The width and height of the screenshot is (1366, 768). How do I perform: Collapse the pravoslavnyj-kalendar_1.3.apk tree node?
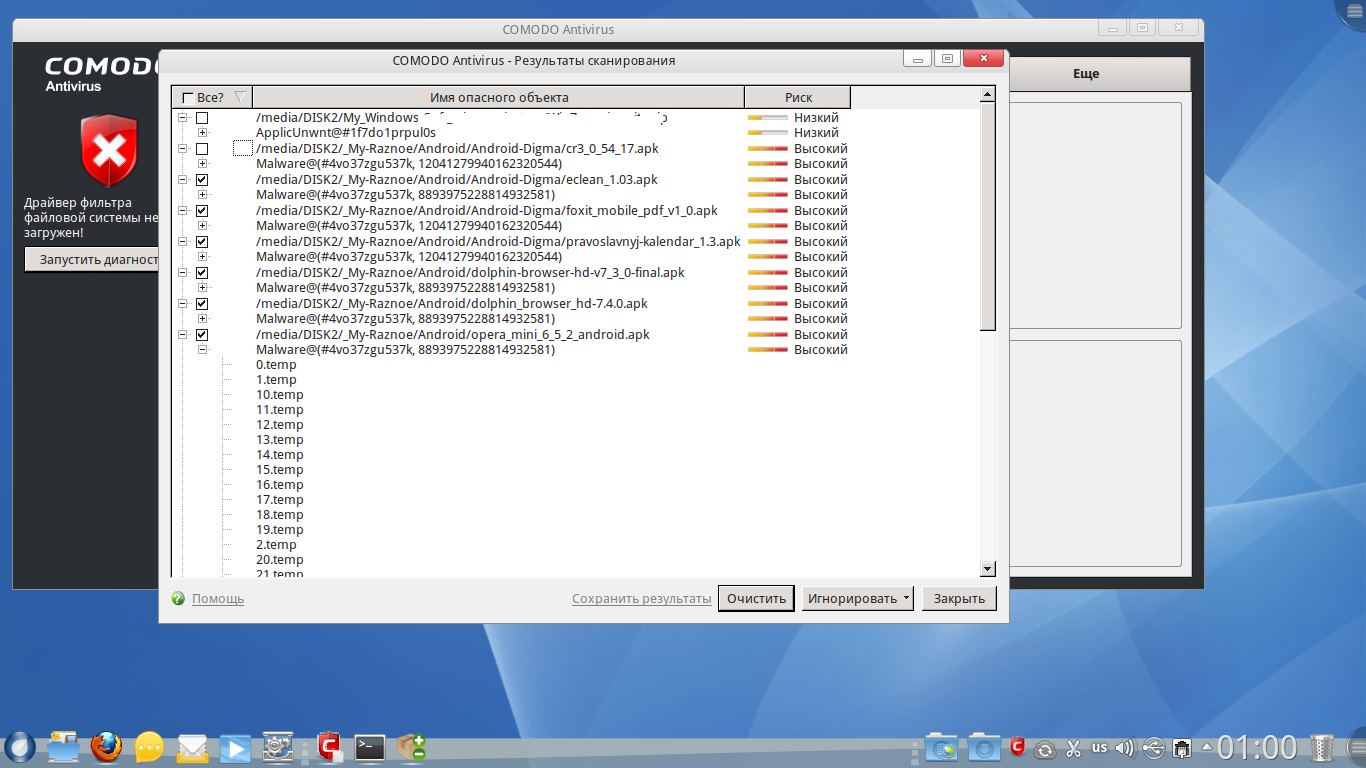(x=182, y=242)
